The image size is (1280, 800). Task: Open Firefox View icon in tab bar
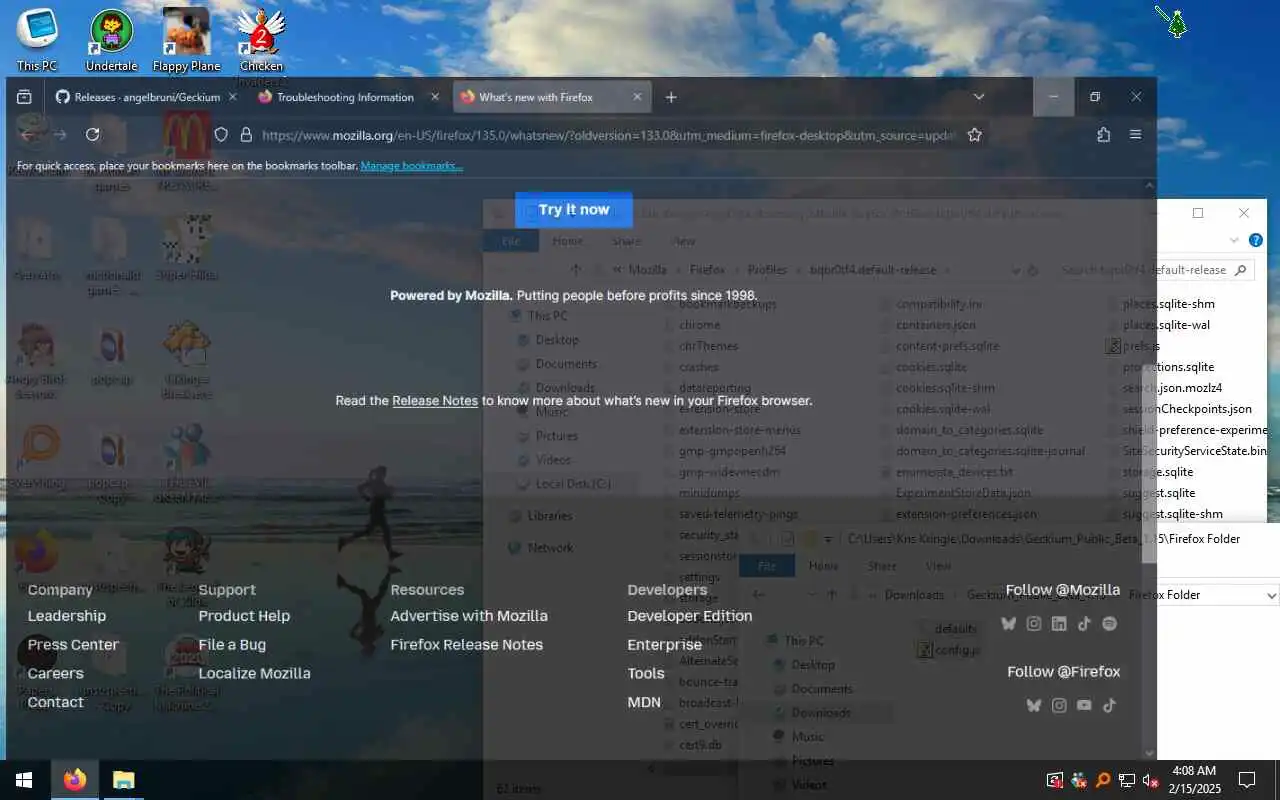tap(24, 97)
